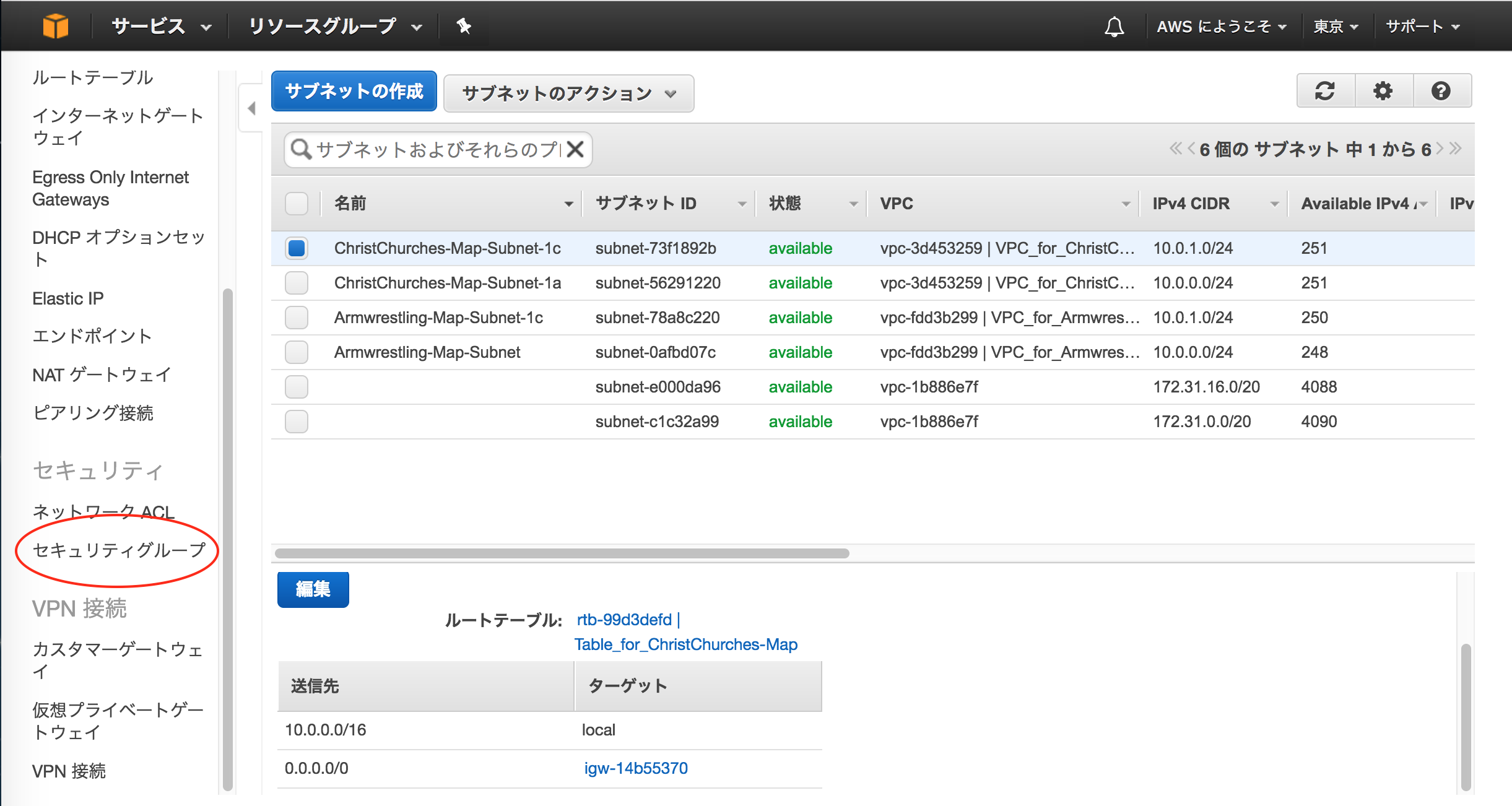Image resolution: width=1512 pixels, height=806 pixels.
Task: Select the subnet-0afbd07c cell
Action: point(656,352)
